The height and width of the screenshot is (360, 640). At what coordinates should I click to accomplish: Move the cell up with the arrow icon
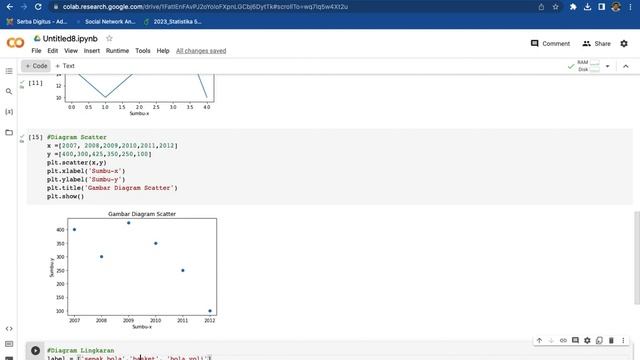pyautogui.click(x=540, y=340)
